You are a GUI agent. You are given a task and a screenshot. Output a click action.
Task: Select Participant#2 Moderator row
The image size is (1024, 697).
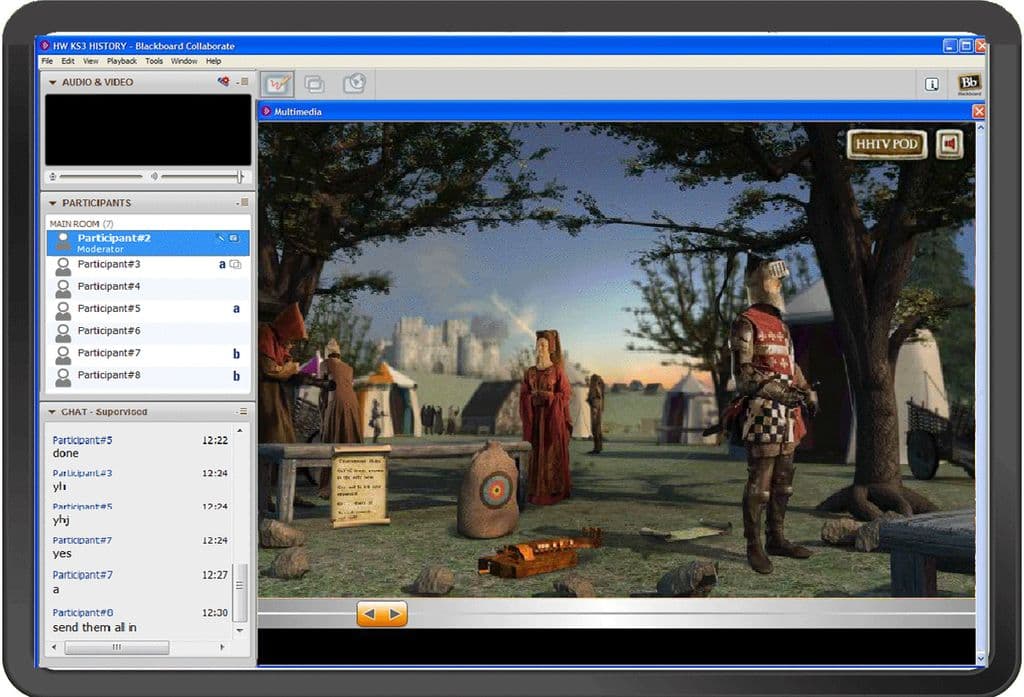pos(148,243)
